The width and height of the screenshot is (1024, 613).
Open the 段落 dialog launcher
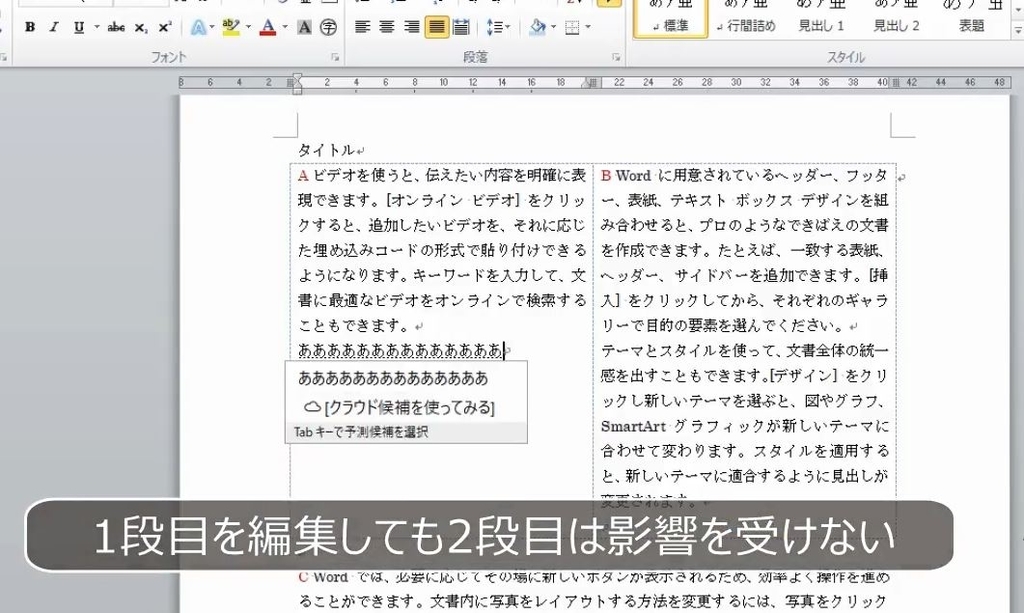[616, 57]
